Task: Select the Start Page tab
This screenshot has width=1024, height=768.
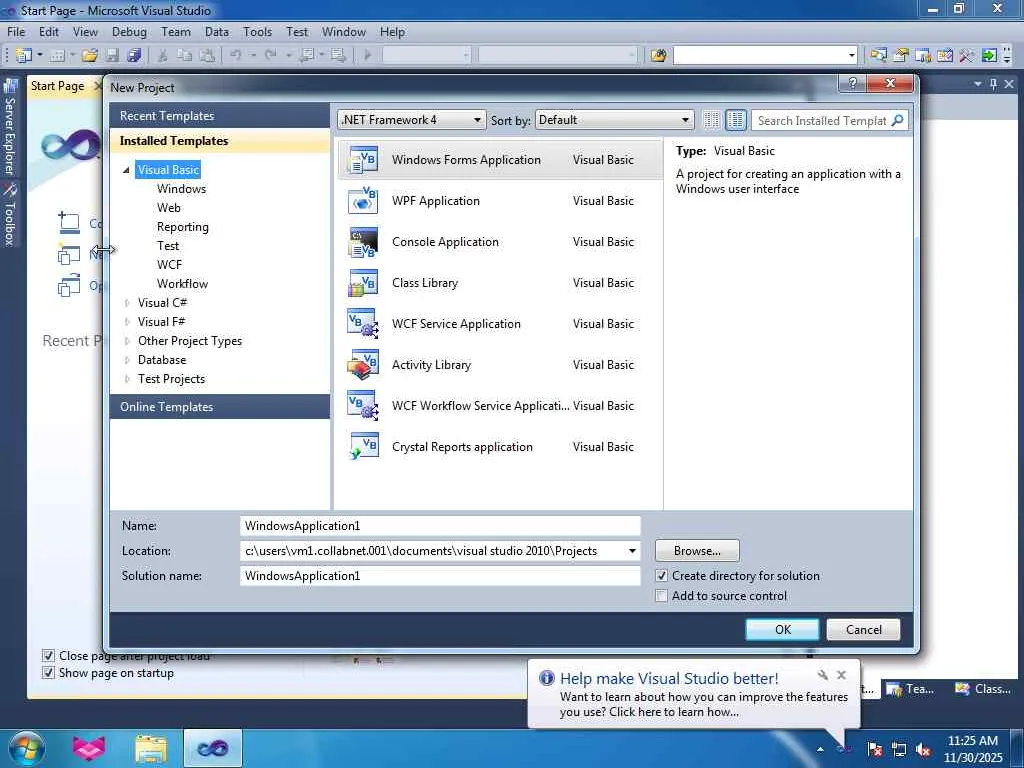Action: tap(57, 86)
